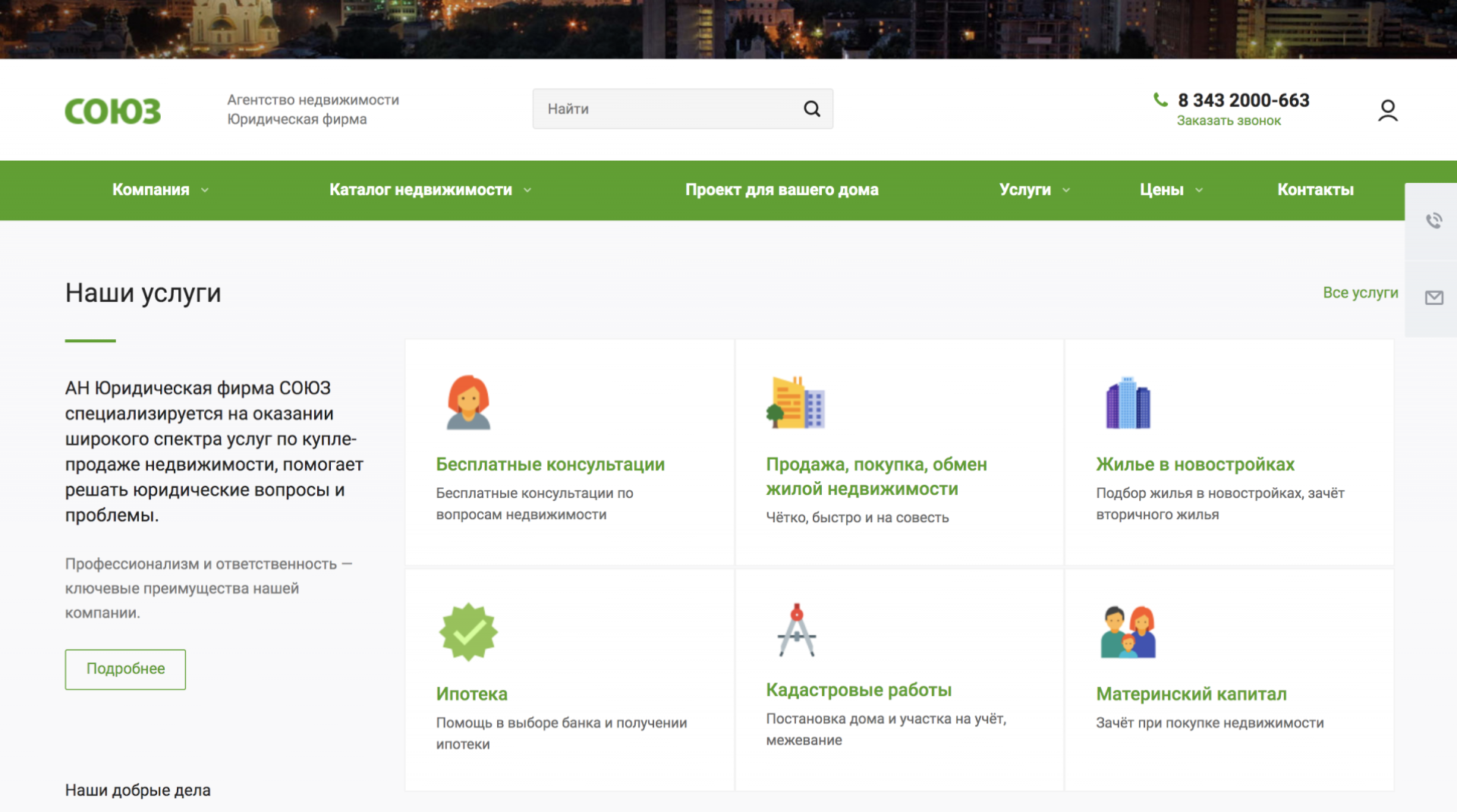Click the yellow building icon

click(795, 403)
